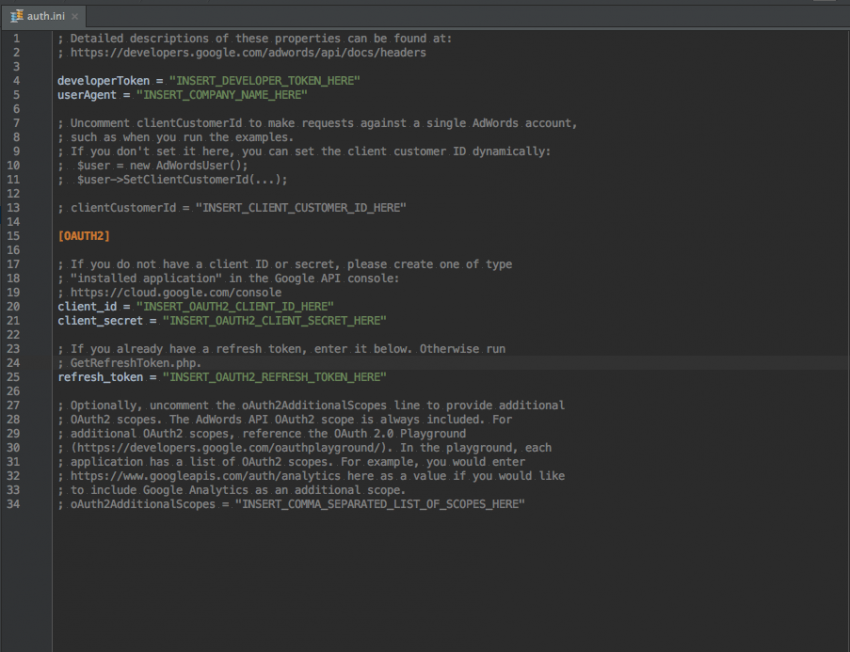The height and width of the screenshot is (652, 850).
Task: Click inside the INSERT_DEVELOPER_TOKEN_HERE string
Action: coord(265,80)
